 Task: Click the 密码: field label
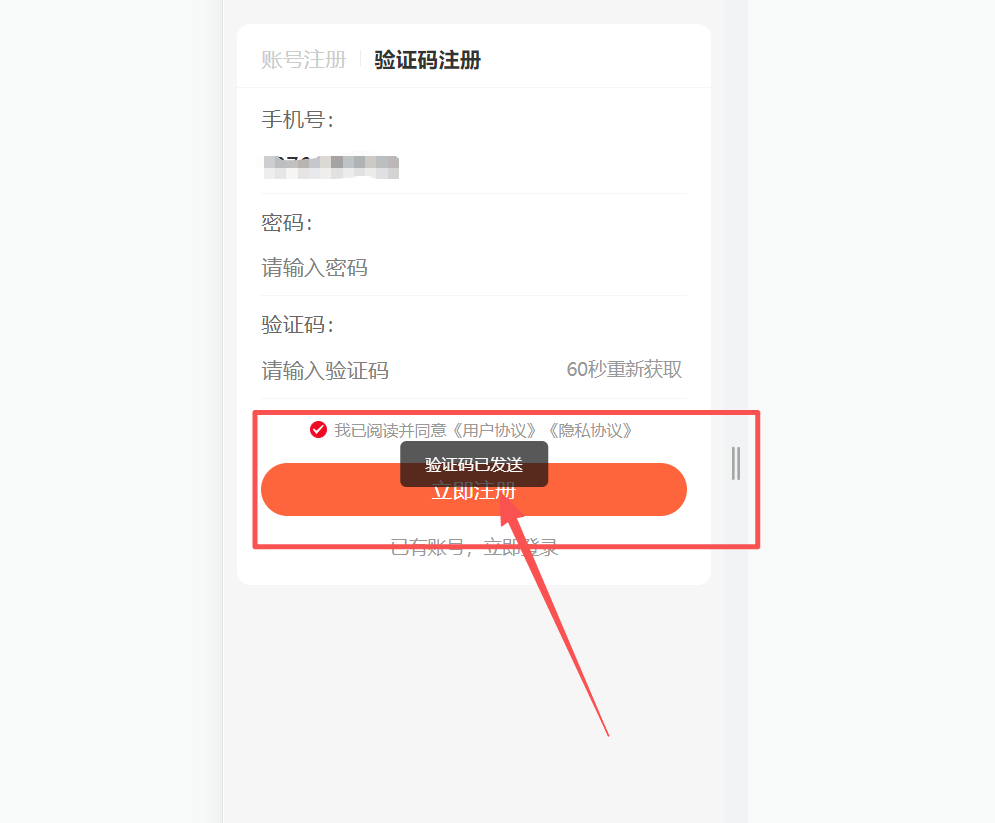287,223
